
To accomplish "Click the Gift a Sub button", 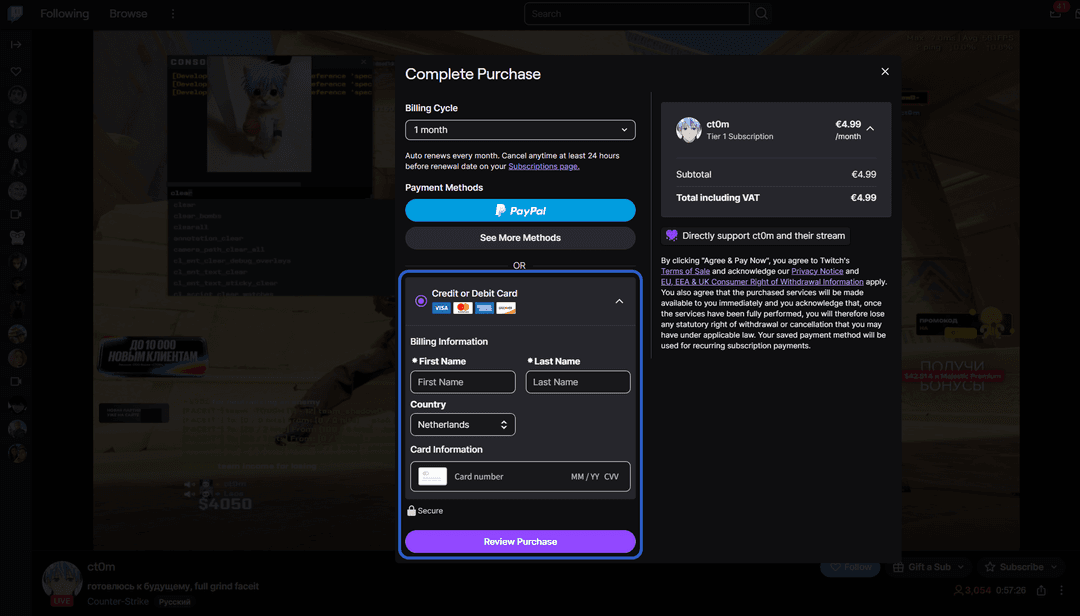I will coord(930,567).
